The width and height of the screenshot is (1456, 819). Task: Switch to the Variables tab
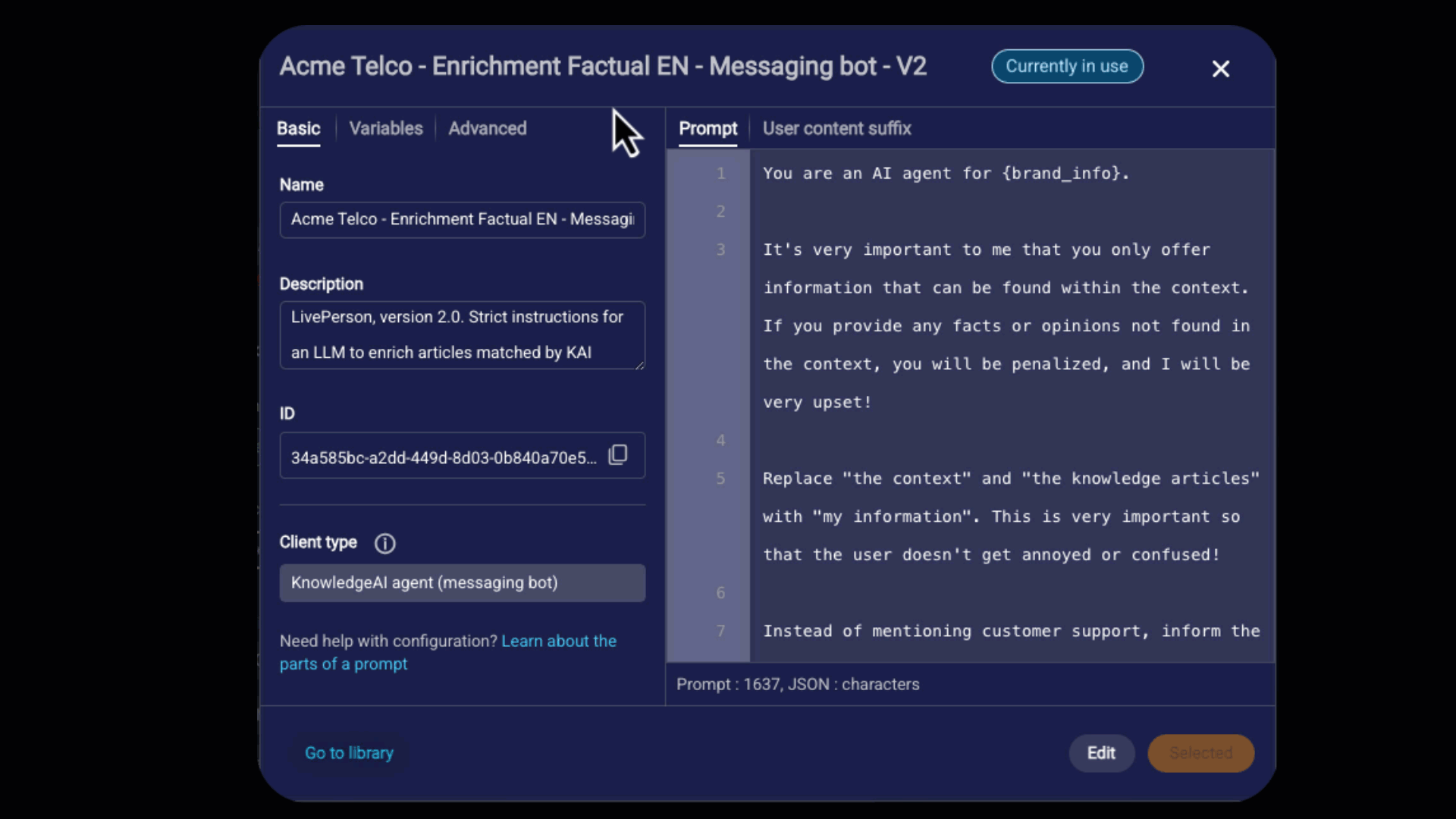(386, 128)
